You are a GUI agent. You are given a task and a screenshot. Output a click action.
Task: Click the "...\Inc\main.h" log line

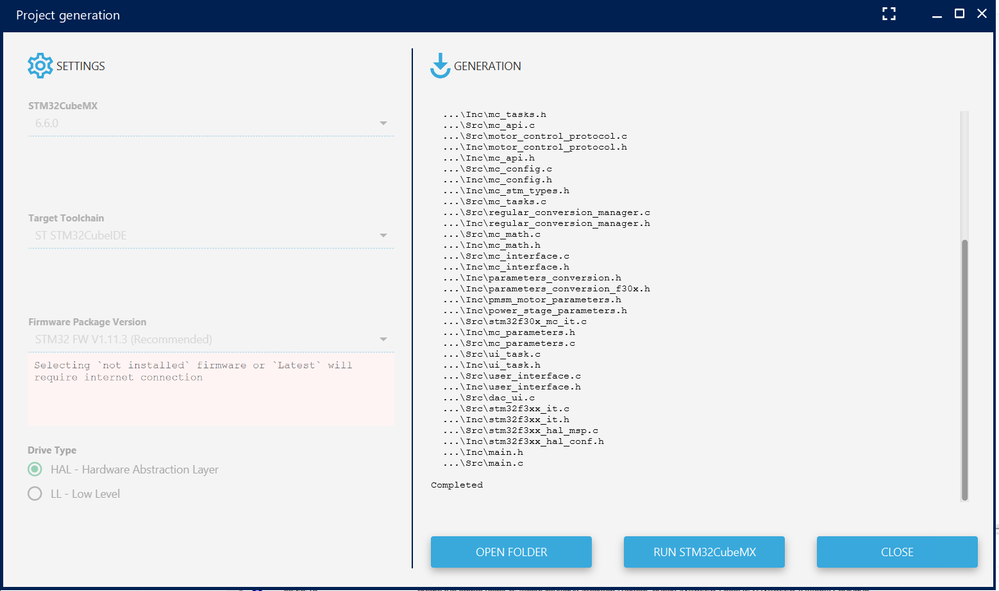coord(483,452)
